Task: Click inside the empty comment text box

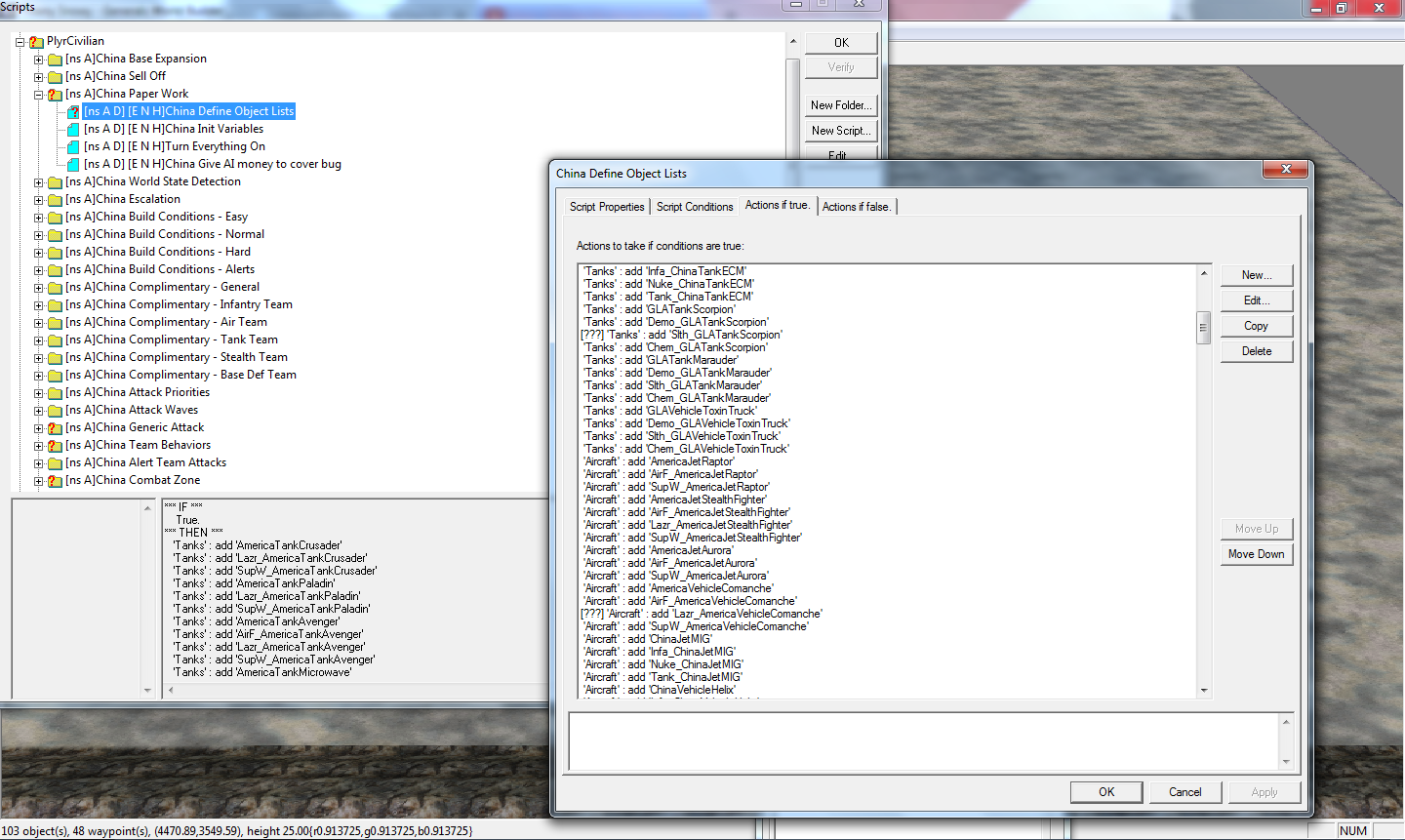Action: click(922, 741)
